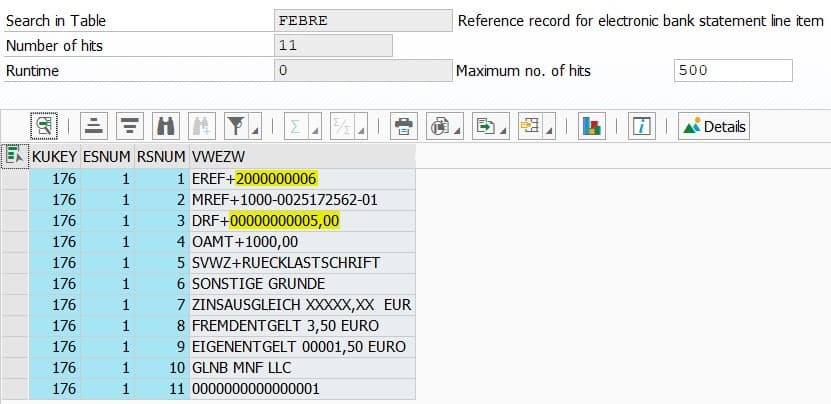Open the Views dropdown button
831x404 pixels.
[445, 126]
